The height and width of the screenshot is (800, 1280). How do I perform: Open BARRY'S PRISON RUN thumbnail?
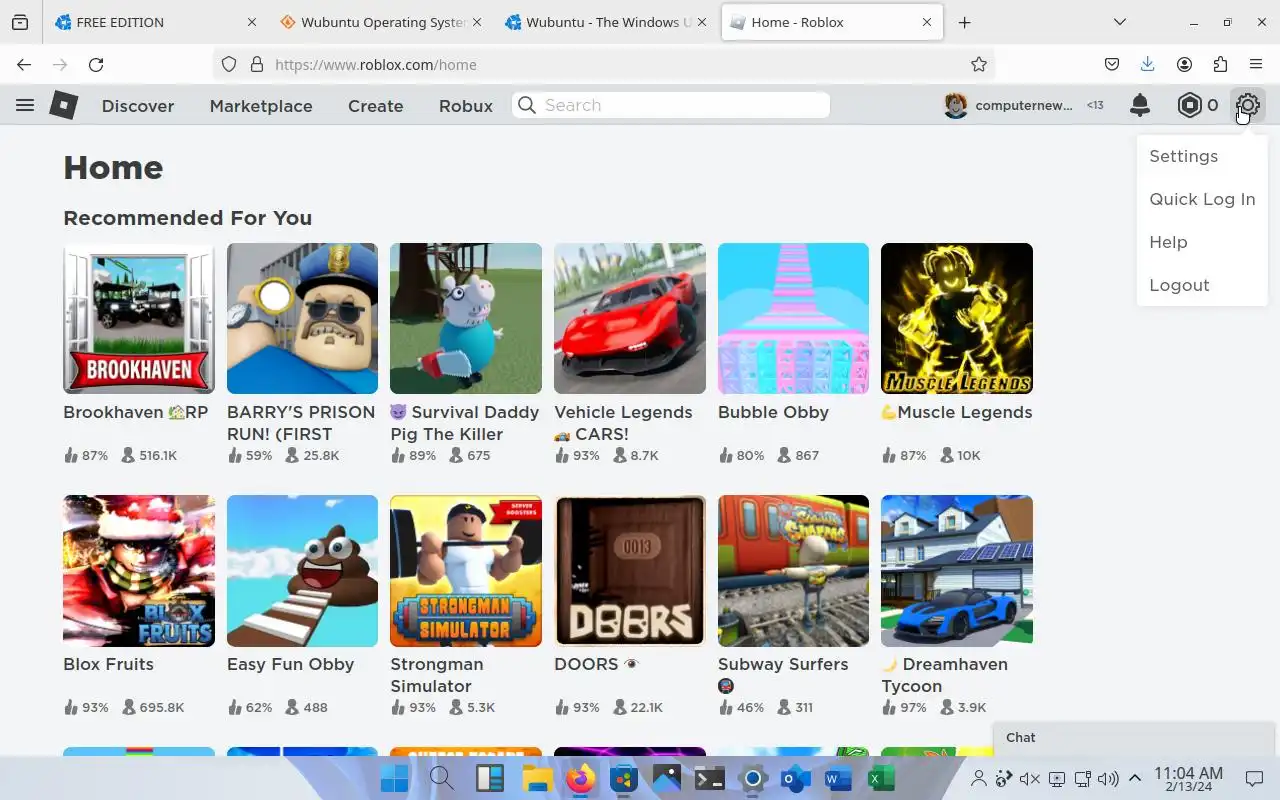tap(302, 318)
